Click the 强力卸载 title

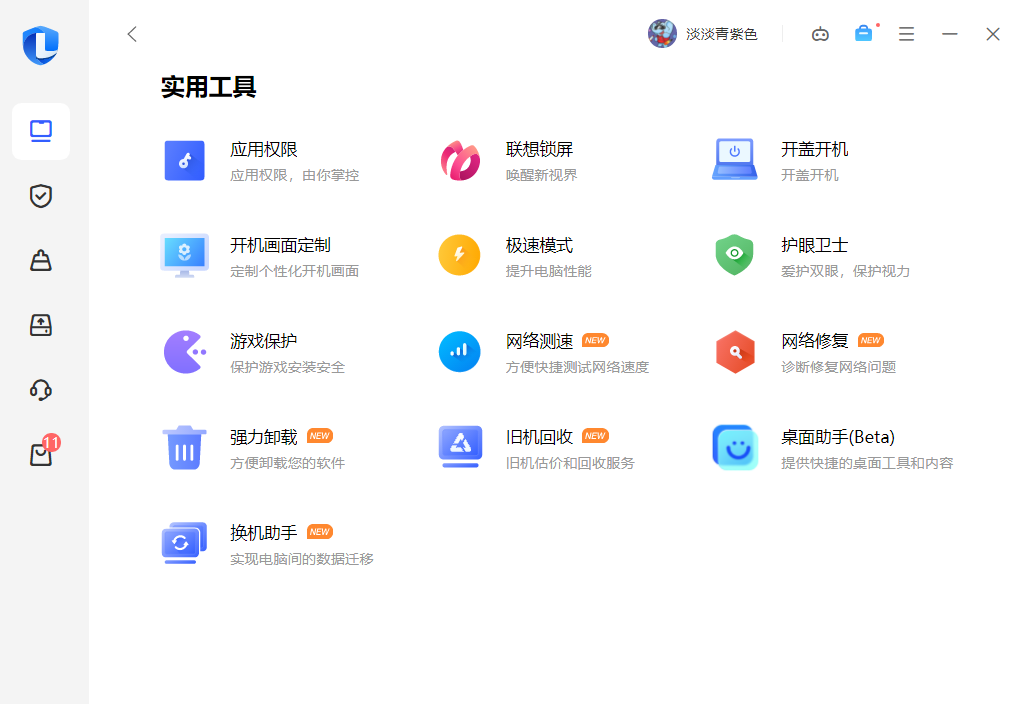coord(264,437)
